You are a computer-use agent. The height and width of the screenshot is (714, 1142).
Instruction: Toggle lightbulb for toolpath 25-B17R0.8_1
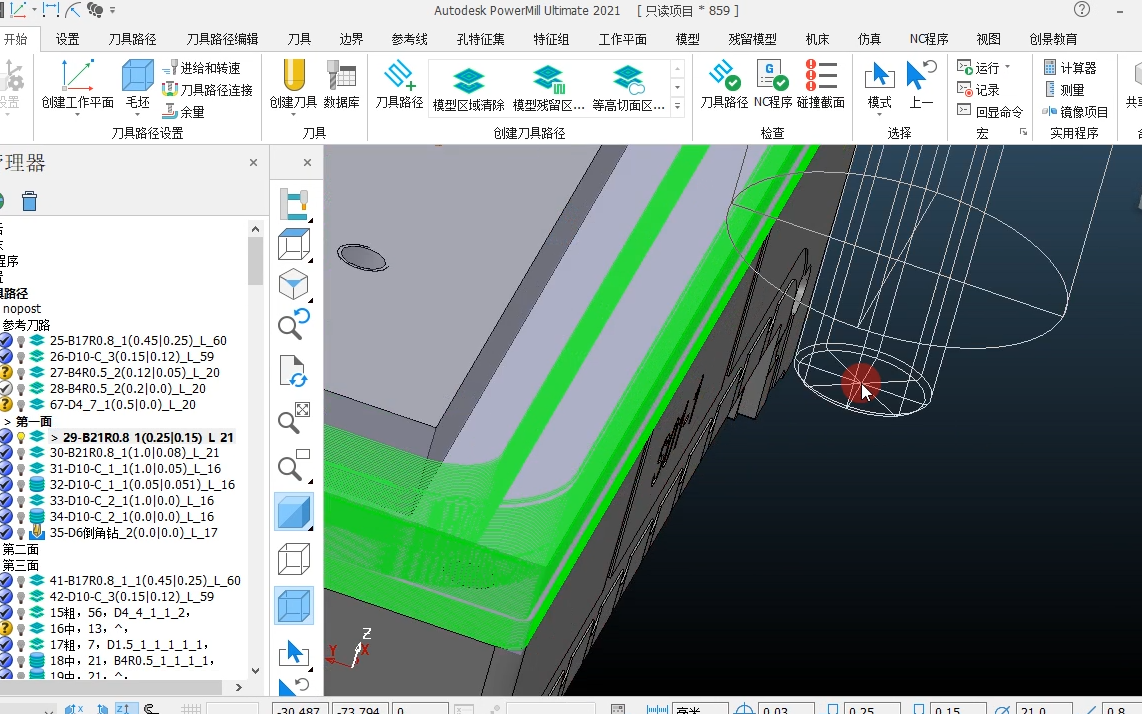click(21, 340)
